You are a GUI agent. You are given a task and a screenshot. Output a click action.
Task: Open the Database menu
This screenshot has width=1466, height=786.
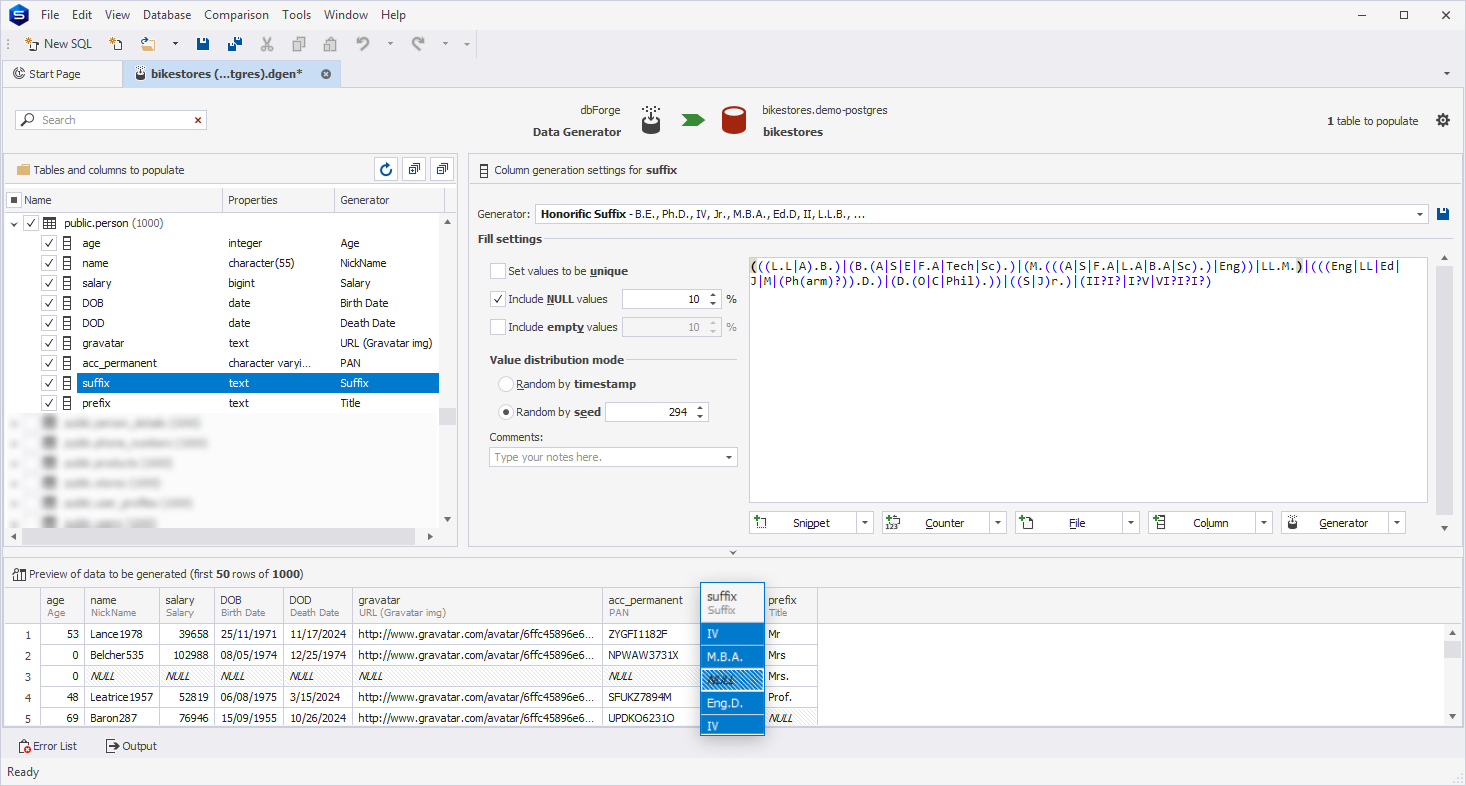(x=167, y=15)
